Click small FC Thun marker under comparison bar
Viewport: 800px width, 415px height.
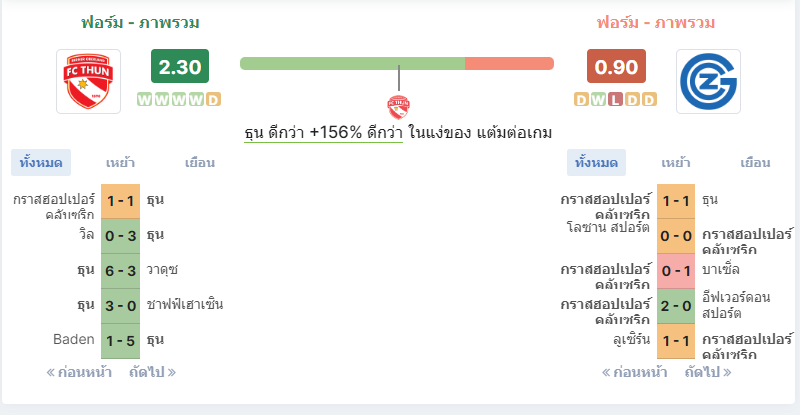(398, 107)
